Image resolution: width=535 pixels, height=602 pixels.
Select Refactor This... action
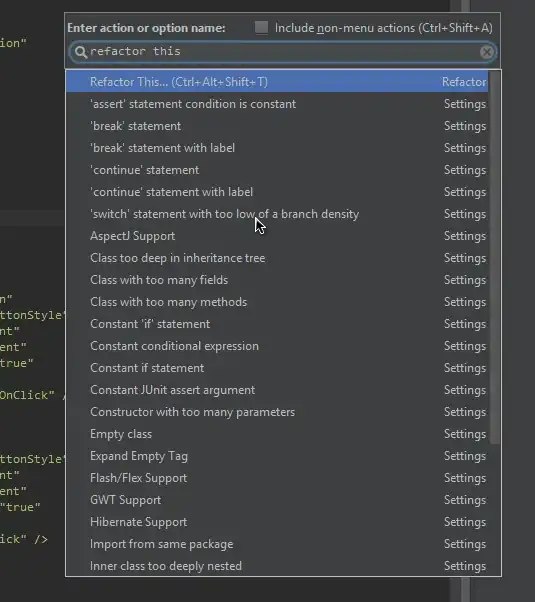[277, 81]
